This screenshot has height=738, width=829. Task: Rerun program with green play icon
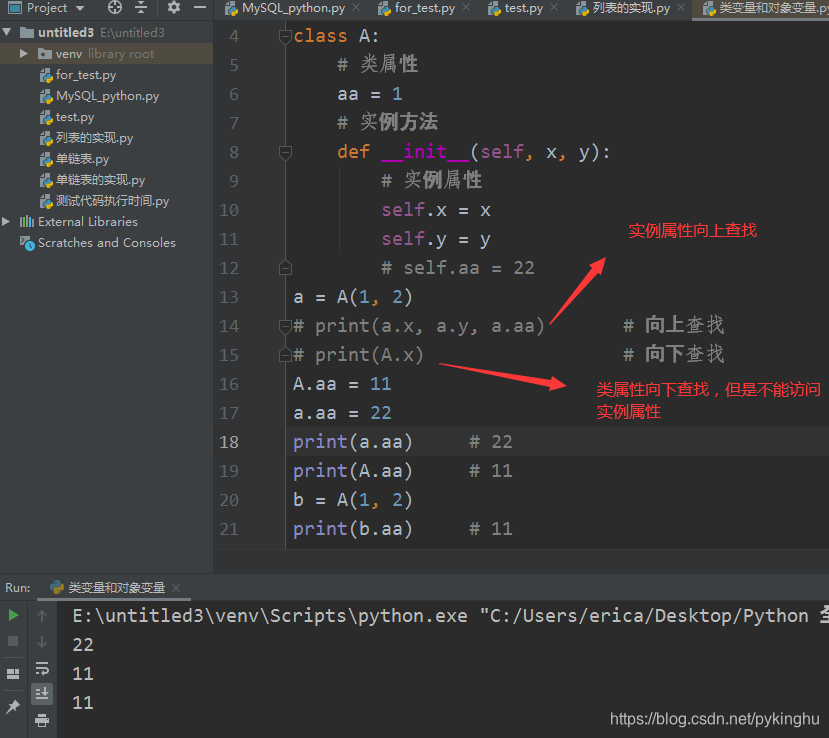coord(13,615)
